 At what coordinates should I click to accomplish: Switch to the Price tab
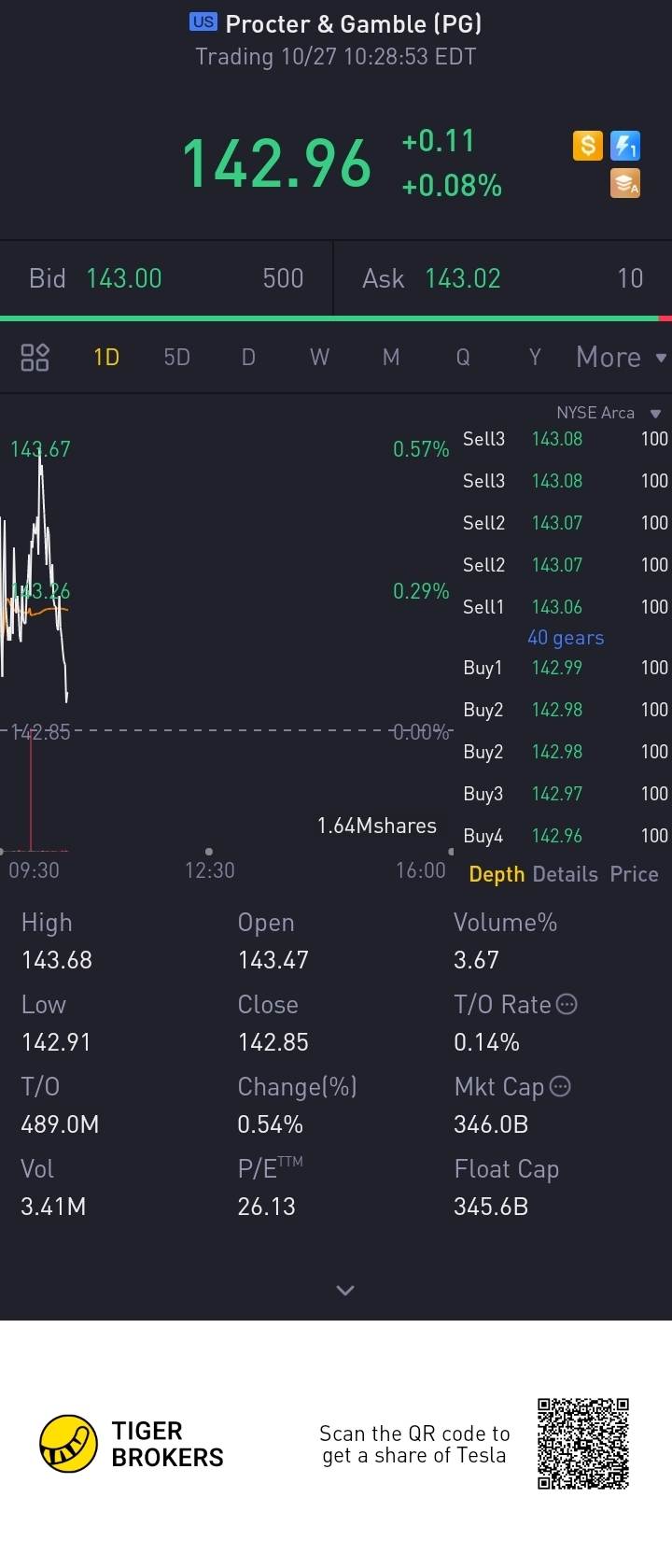coord(634,874)
